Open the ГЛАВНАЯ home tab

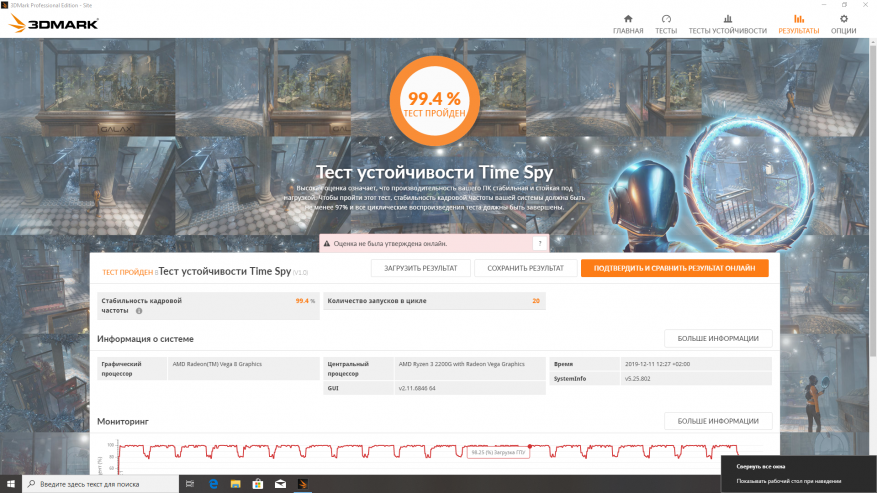[x=628, y=24]
